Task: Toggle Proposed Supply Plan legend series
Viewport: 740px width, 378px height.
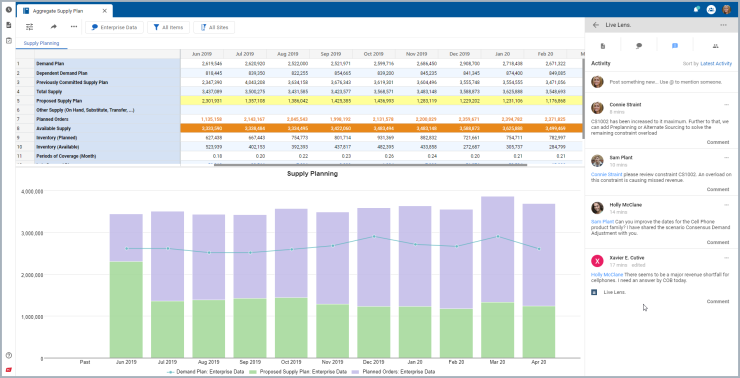Action: click(x=298, y=372)
